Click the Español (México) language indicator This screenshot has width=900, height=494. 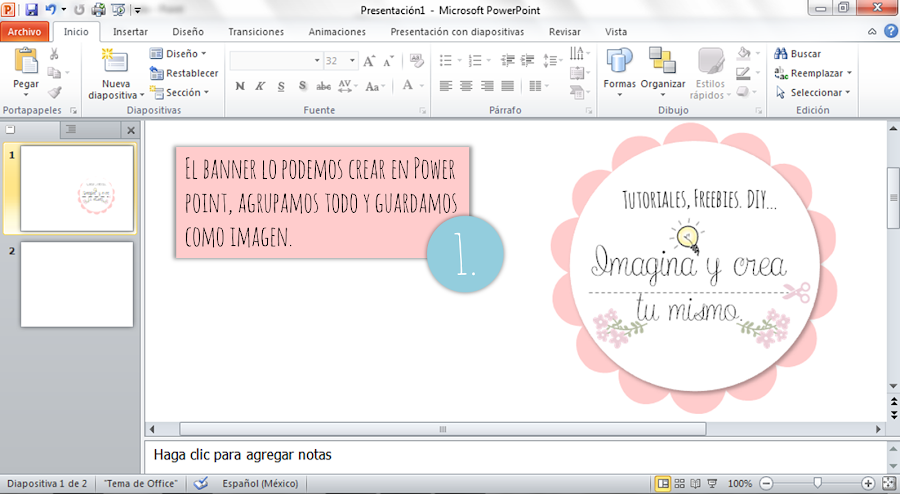(x=260, y=484)
